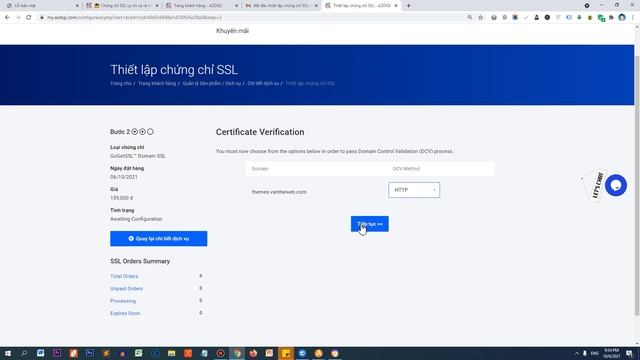The height and width of the screenshot is (360, 640).
Task: Open the Chrome extensions puzzle icon
Action: tap(611, 18)
